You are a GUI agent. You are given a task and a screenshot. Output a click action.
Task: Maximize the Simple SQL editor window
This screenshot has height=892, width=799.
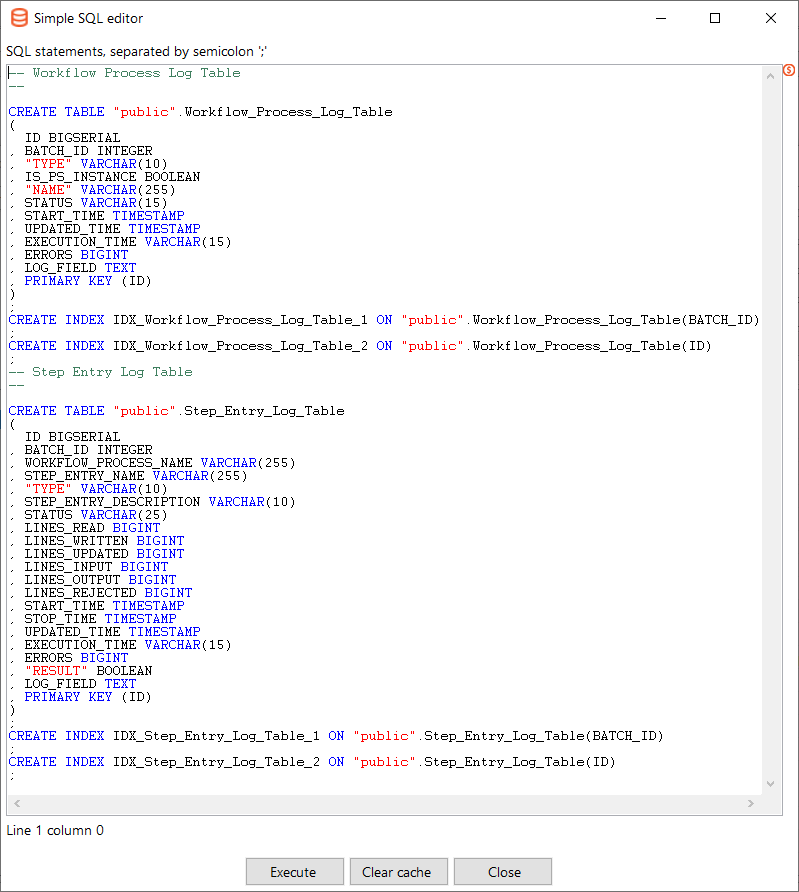714,18
